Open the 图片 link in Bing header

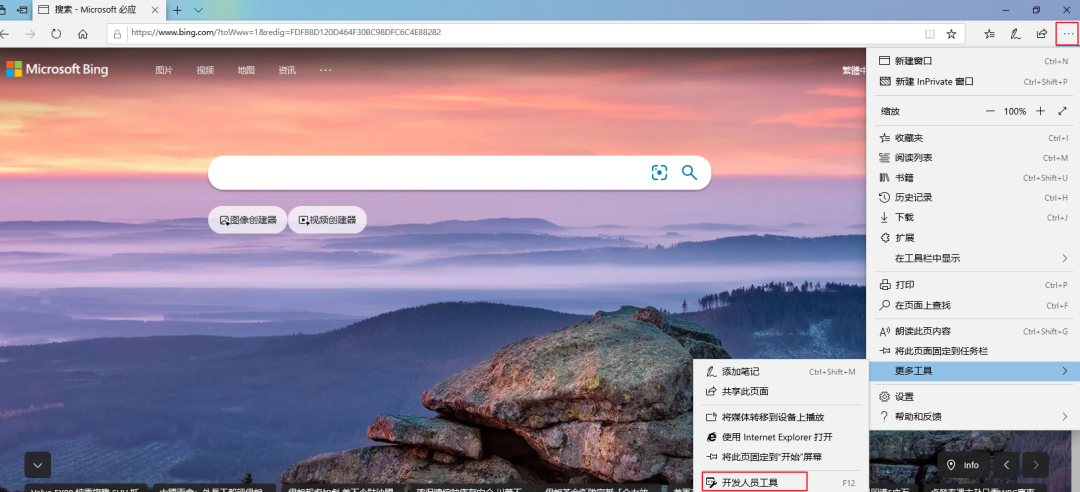[164, 70]
